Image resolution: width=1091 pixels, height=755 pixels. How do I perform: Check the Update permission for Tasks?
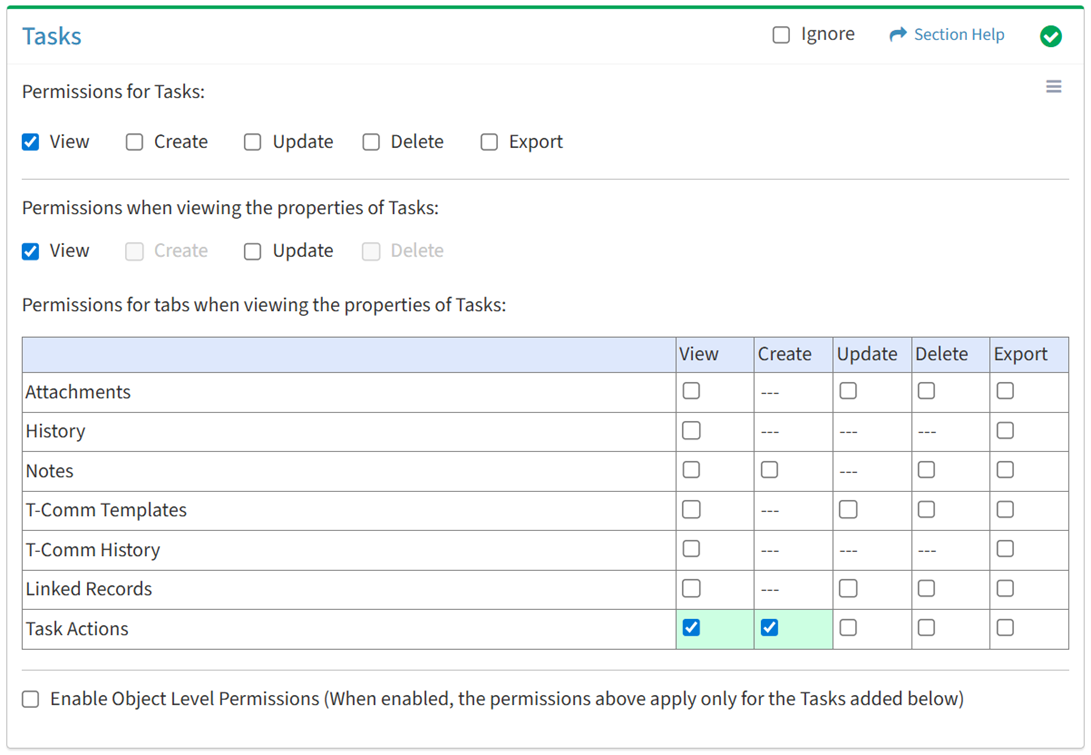coord(253,142)
